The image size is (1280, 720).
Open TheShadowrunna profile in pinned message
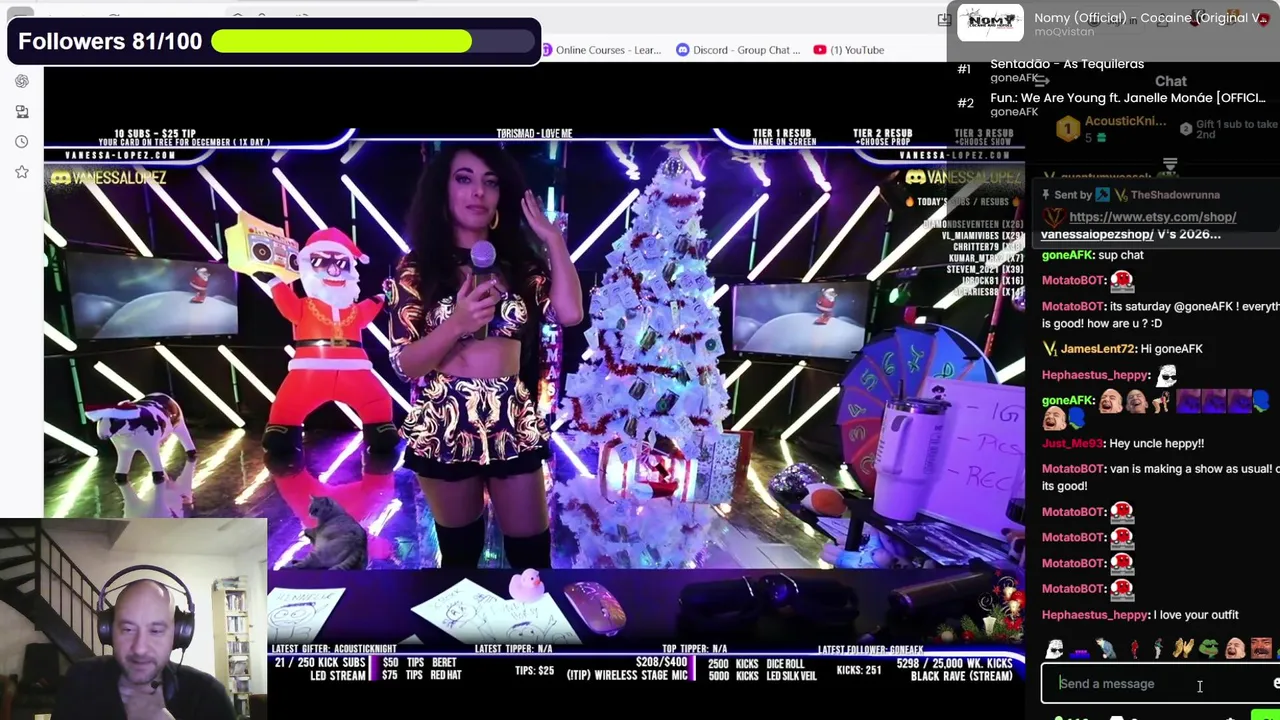pos(1175,195)
